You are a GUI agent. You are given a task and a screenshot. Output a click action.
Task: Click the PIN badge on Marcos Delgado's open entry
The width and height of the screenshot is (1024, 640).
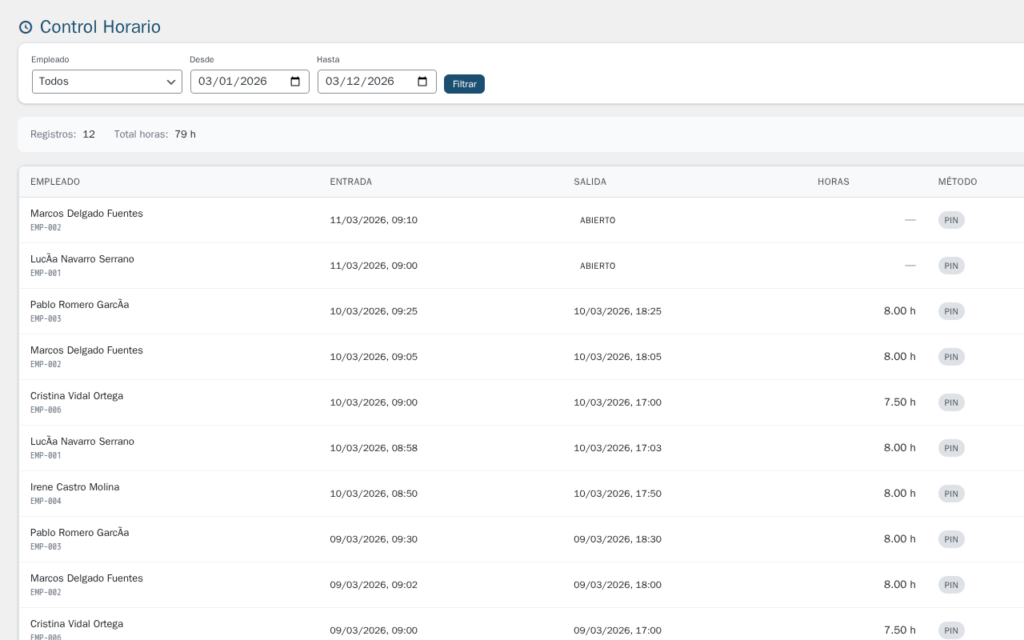click(x=950, y=219)
